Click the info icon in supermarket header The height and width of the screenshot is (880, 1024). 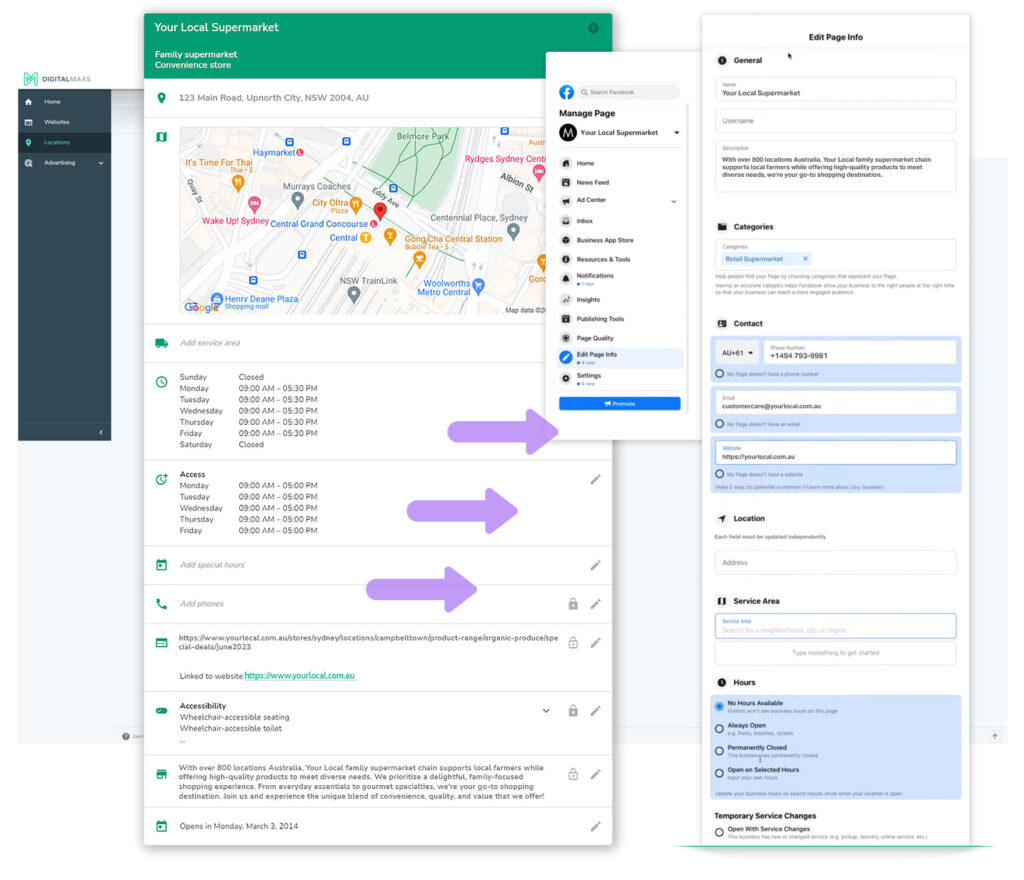(x=594, y=28)
